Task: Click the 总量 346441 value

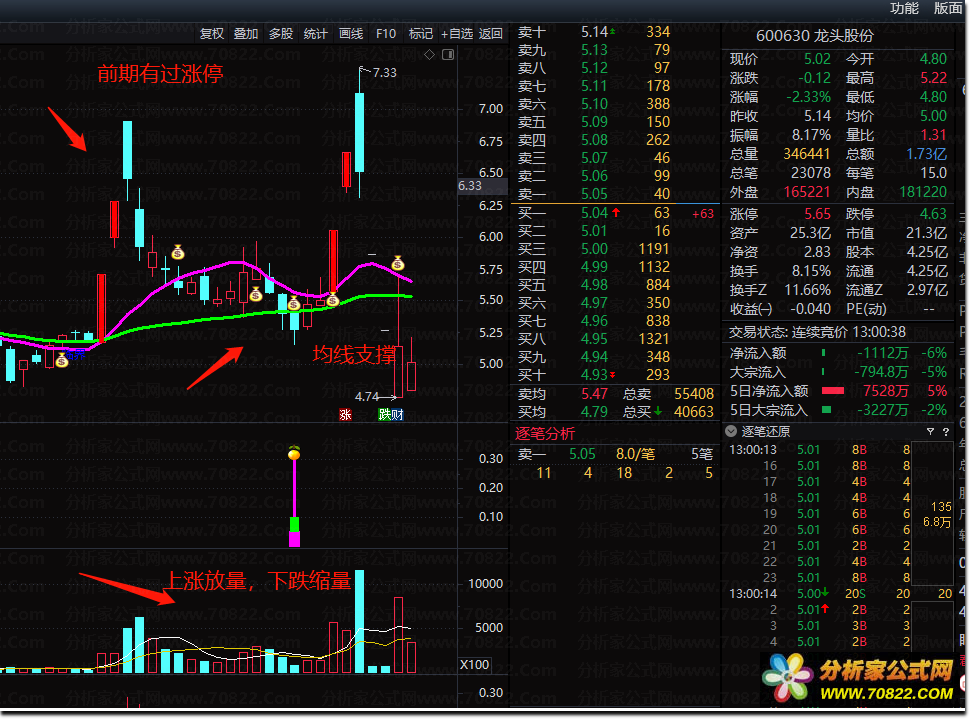Action: coord(806,154)
